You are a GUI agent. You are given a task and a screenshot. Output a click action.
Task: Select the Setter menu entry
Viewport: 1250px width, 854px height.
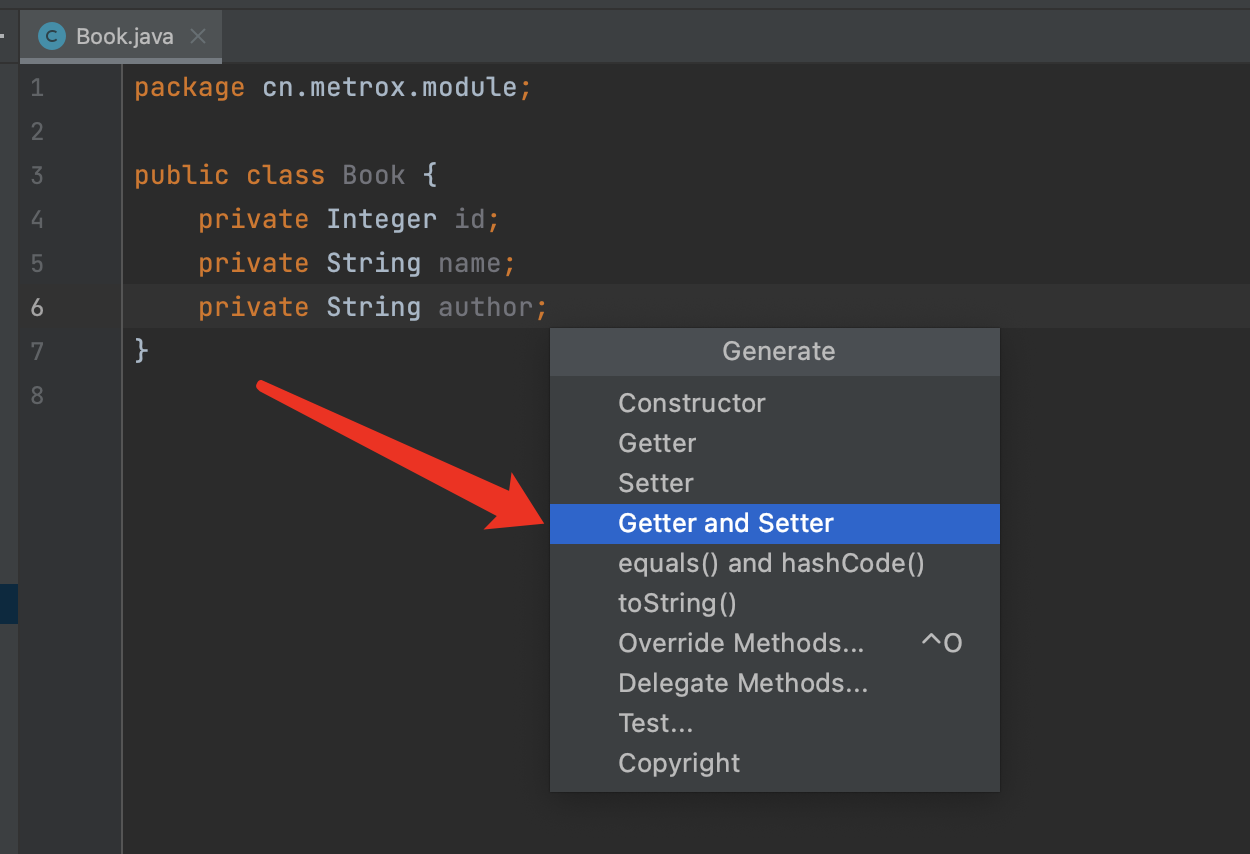(x=656, y=483)
